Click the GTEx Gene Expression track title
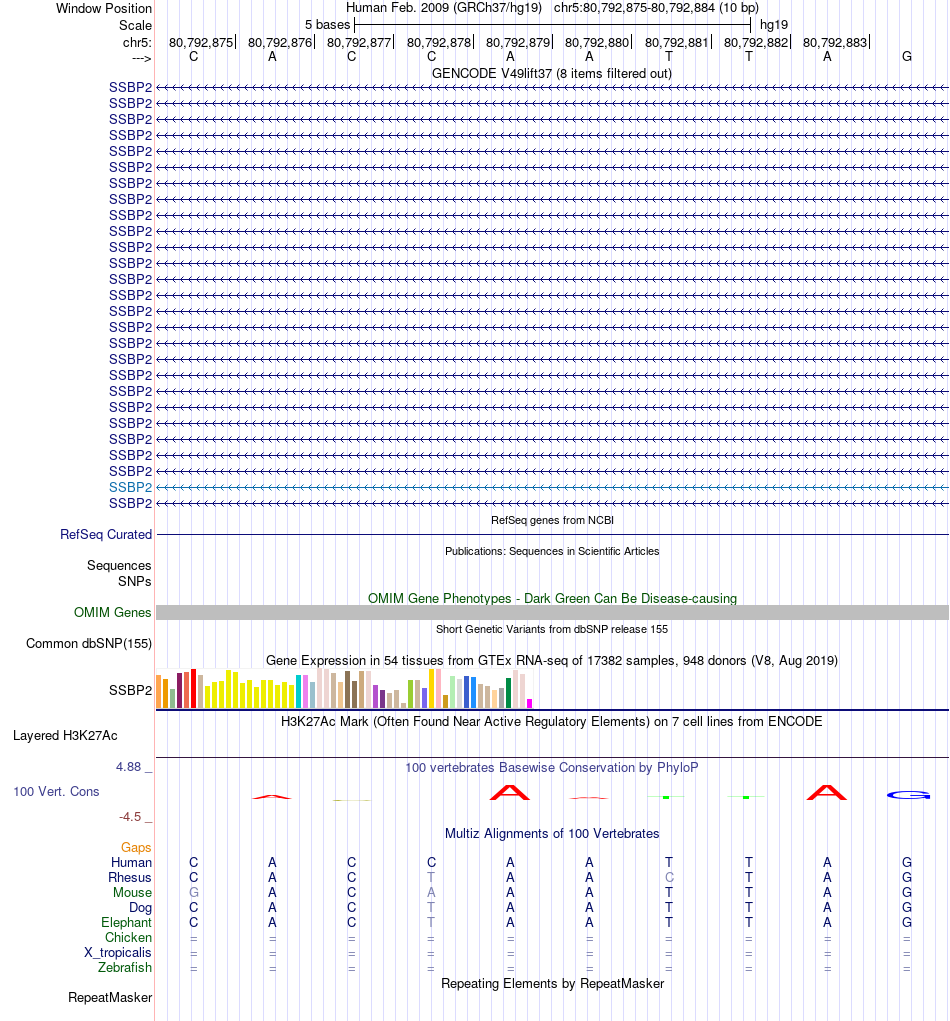The height and width of the screenshot is (1021, 950). click(x=552, y=660)
